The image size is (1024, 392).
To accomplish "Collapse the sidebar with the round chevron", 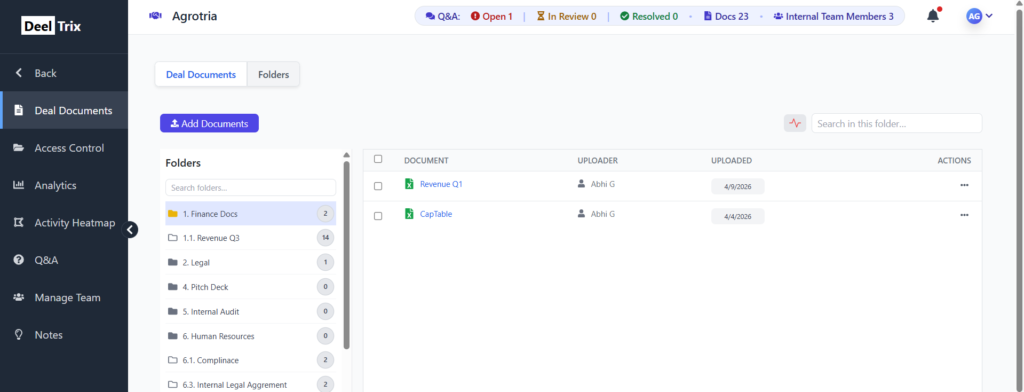I will coord(131,229).
